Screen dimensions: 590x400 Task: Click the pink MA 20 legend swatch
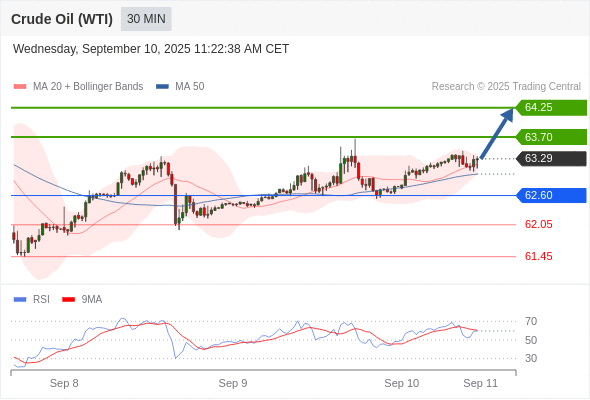coord(20,87)
